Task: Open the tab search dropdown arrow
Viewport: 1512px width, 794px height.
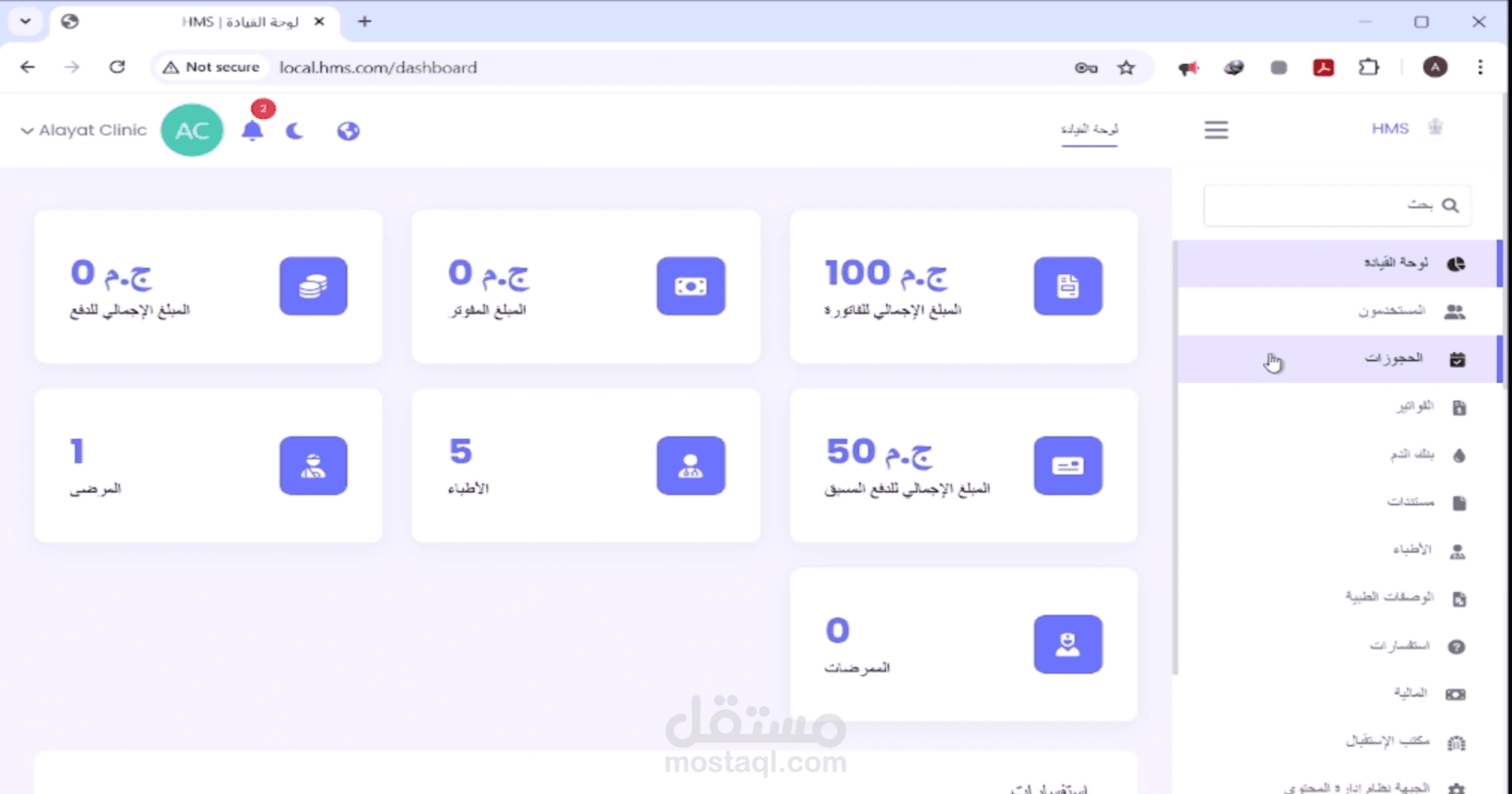Action: coord(25,21)
